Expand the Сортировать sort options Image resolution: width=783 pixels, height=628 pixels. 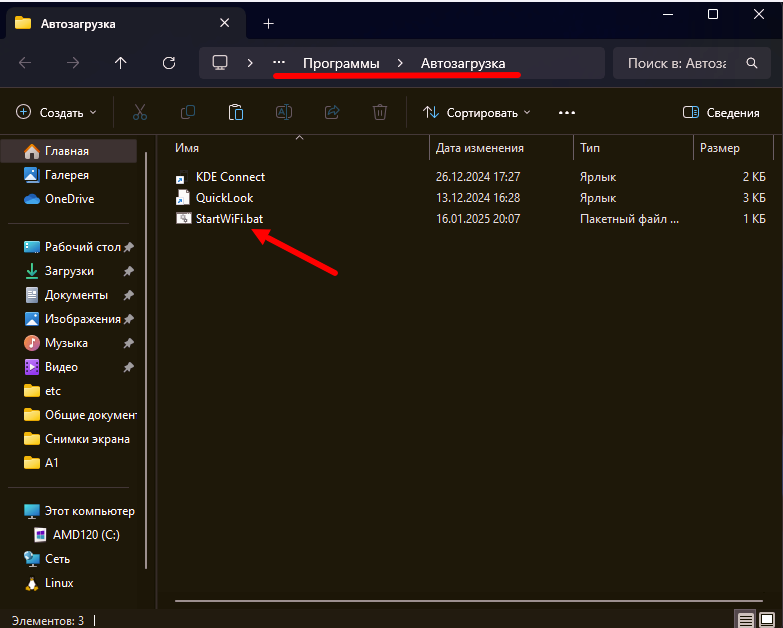[x=477, y=113]
